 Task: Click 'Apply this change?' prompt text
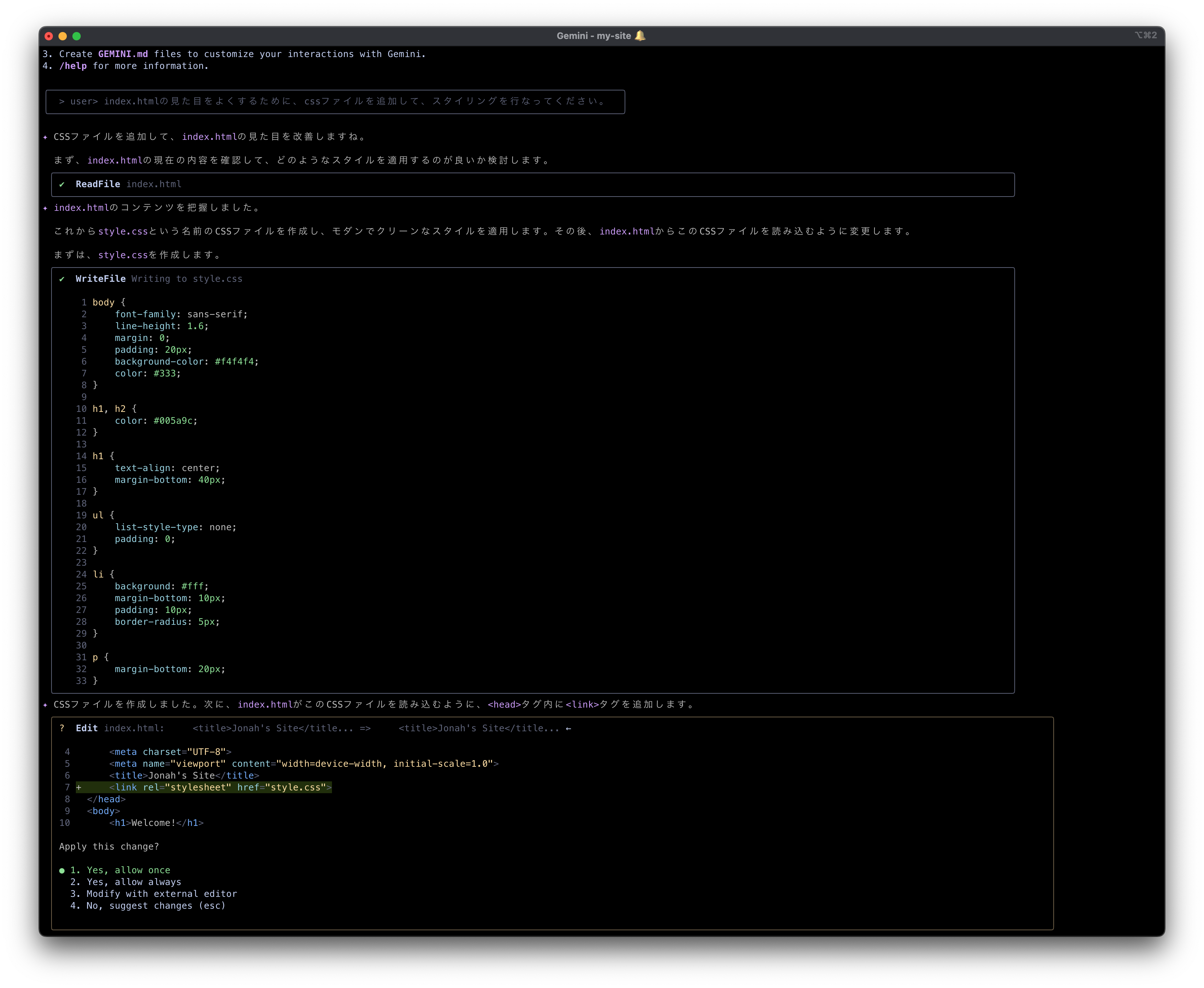coord(109,846)
